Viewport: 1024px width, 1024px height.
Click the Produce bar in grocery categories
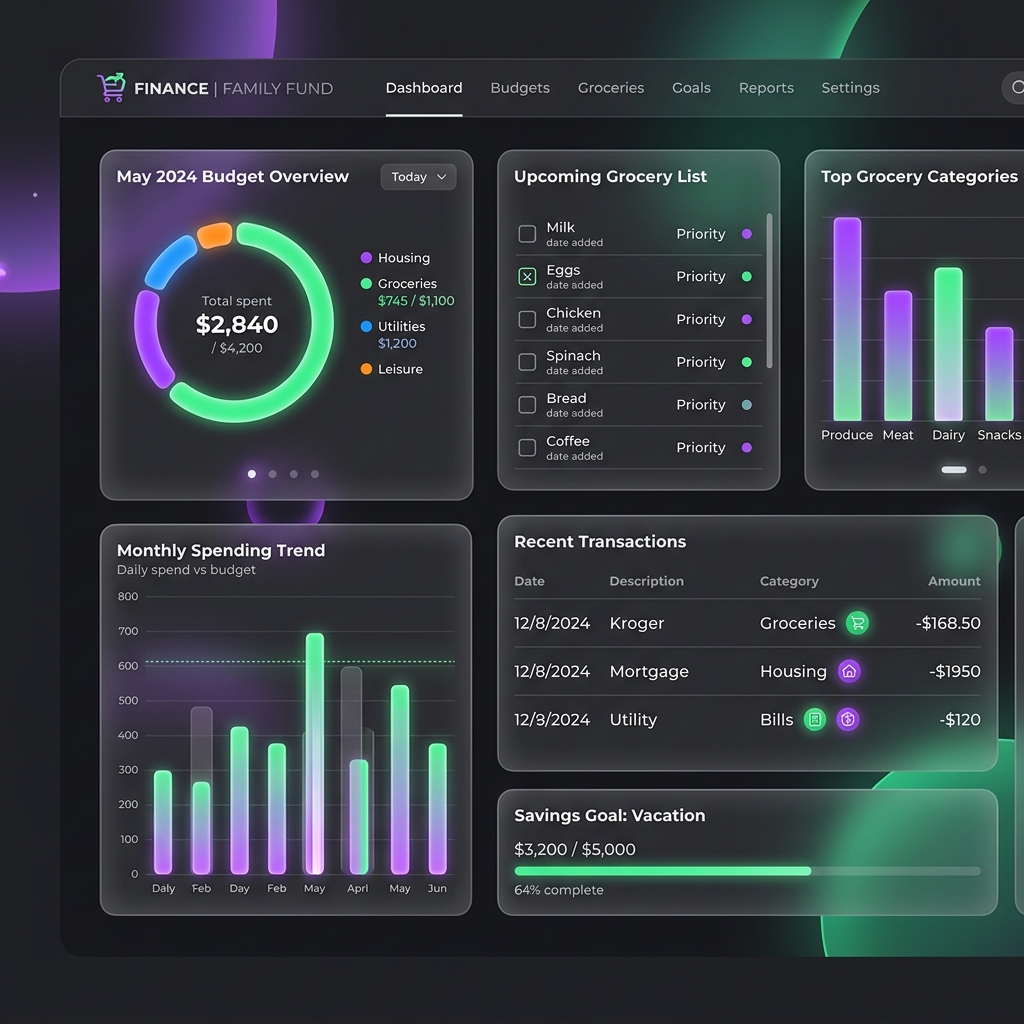pyautogui.click(x=847, y=319)
